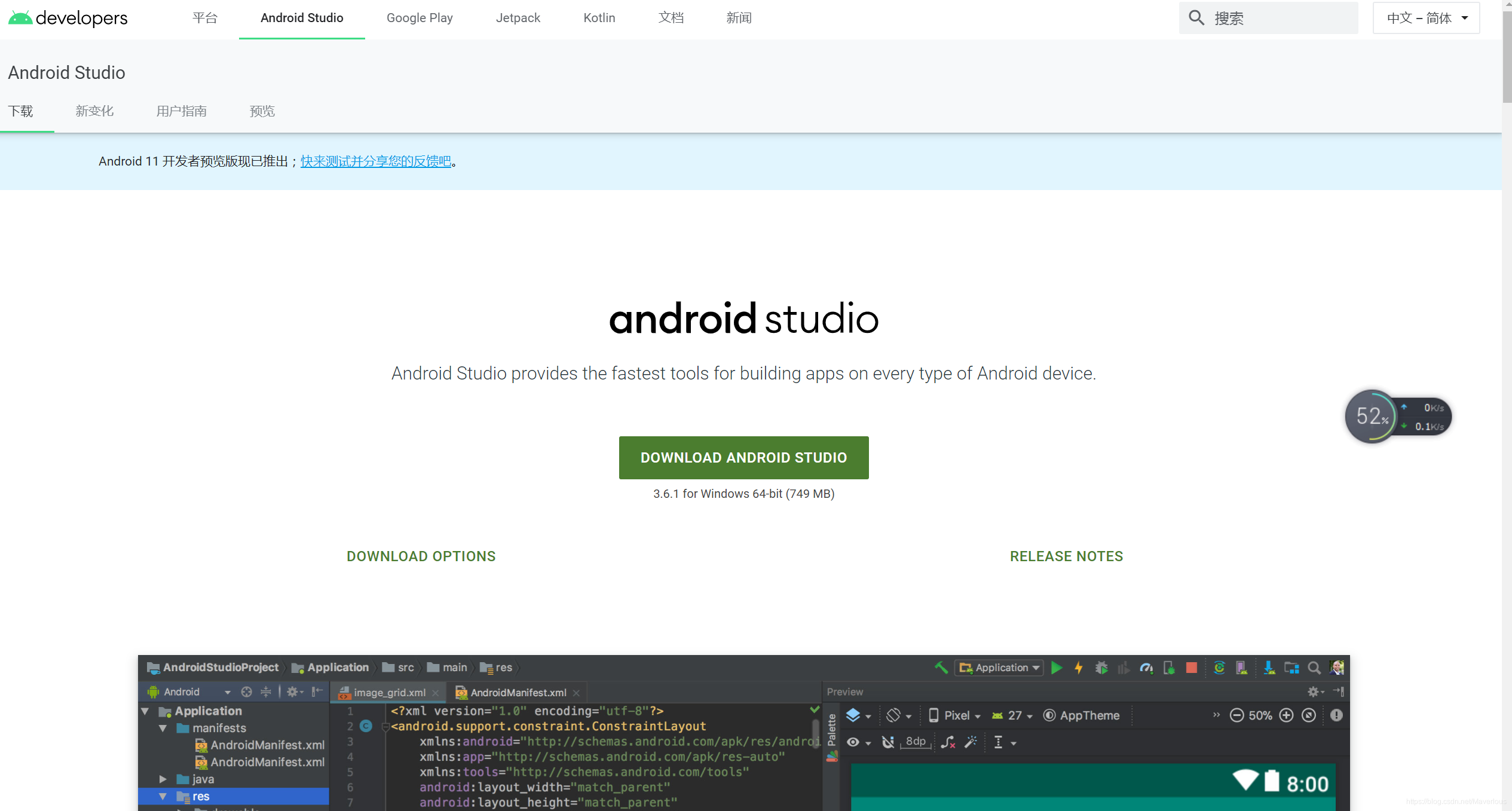Switch to the 用户指南 sub-tab
Image resolution: width=1512 pixels, height=811 pixels.
coord(182,111)
